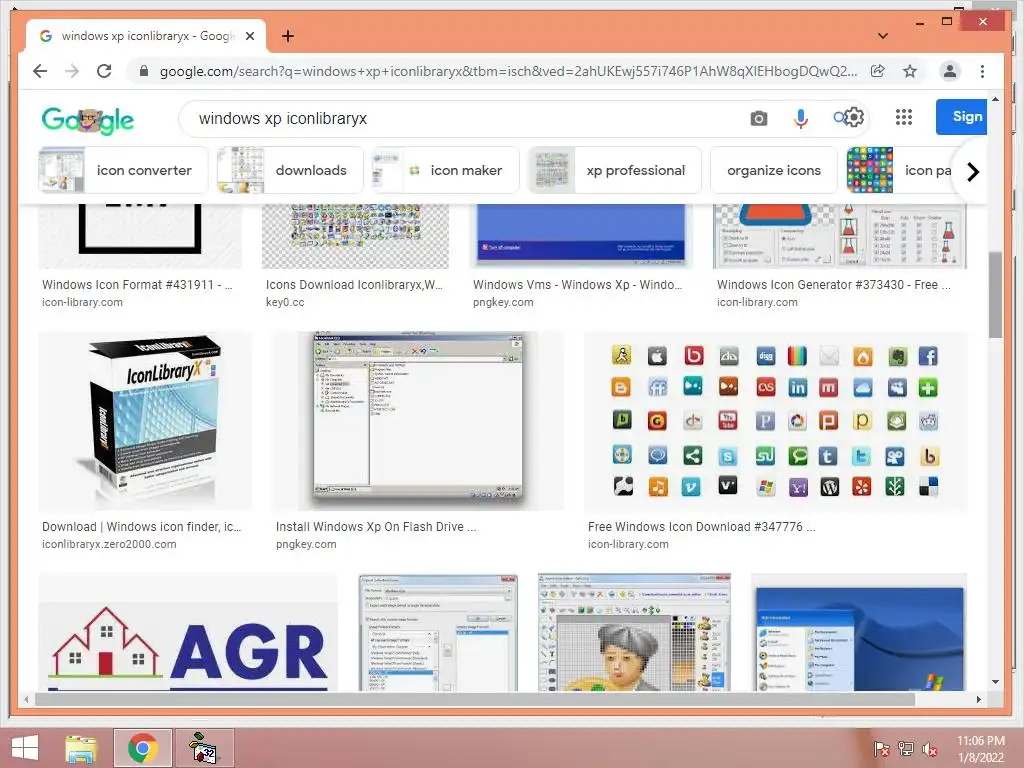Click pngkey.com under Windows Vms result
Image resolution: width=1024 pixels, height=768 pixels.
coord(503,302)
